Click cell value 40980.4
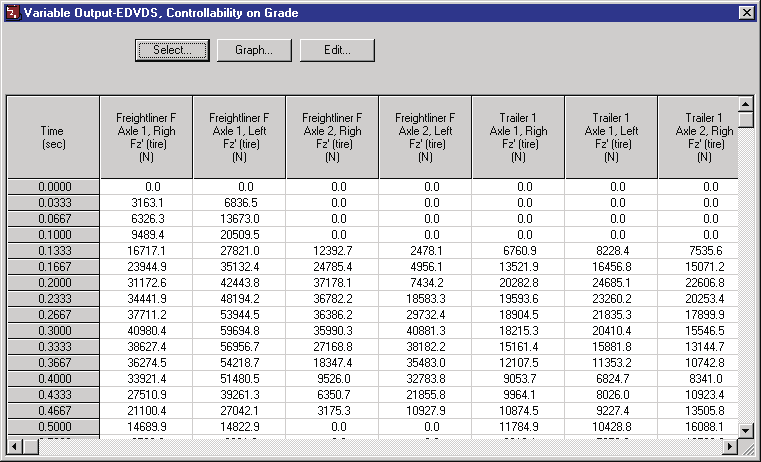The image size is (761, 462). tap(147, 331)
